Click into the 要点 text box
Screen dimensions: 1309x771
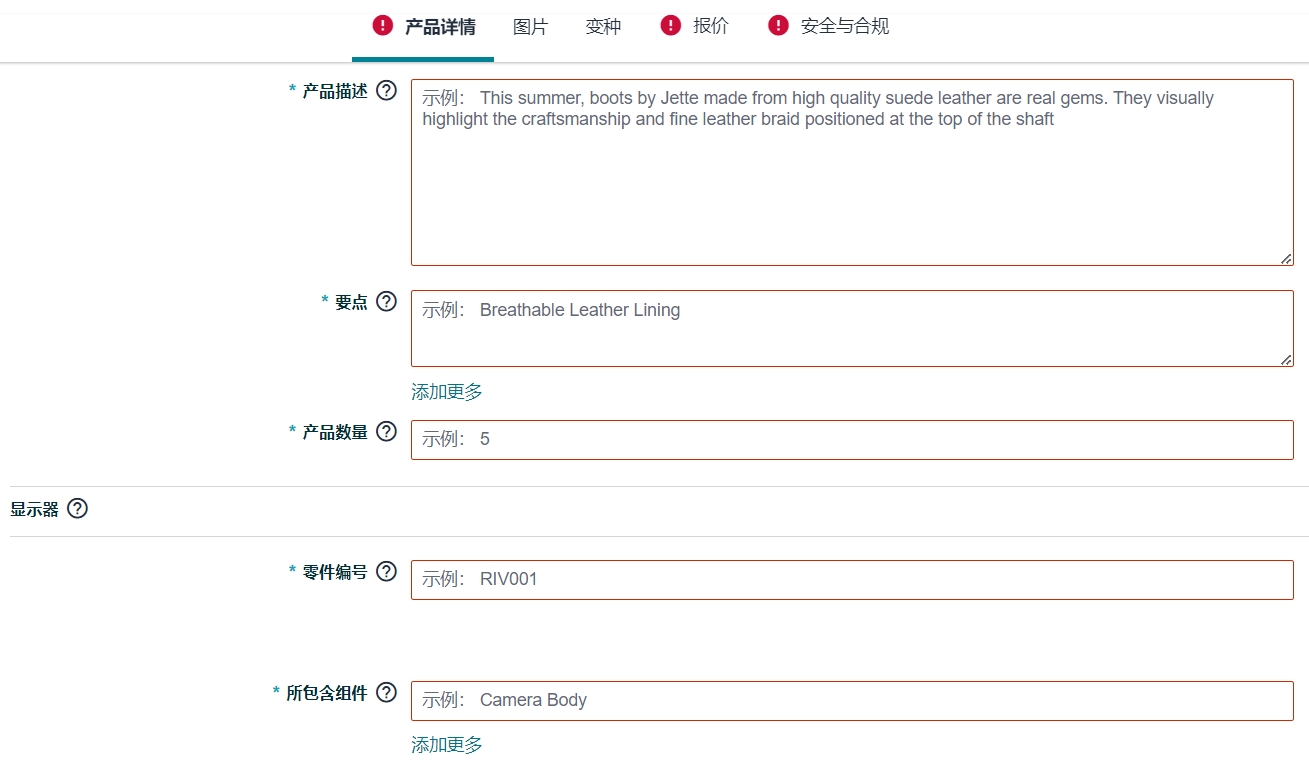tap(851, 329)
